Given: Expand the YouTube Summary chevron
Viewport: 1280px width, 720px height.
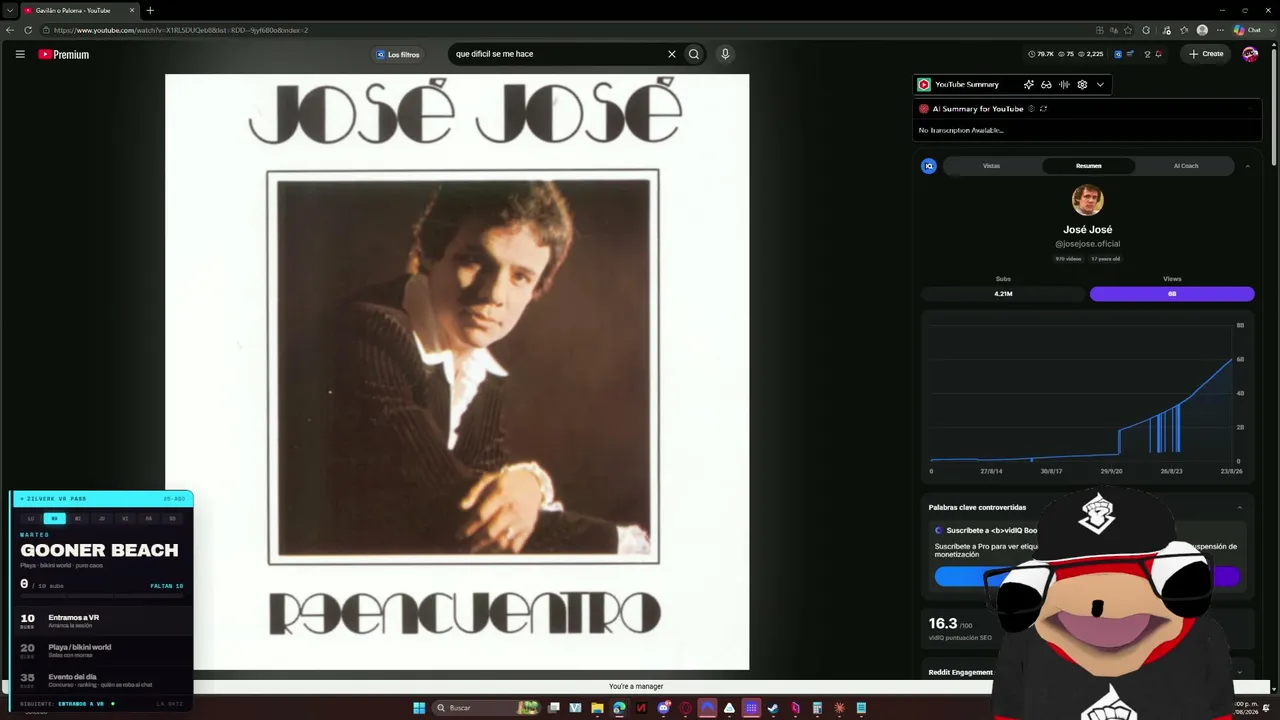Looking at the screenshot, I should click(x=1100, y=85).
